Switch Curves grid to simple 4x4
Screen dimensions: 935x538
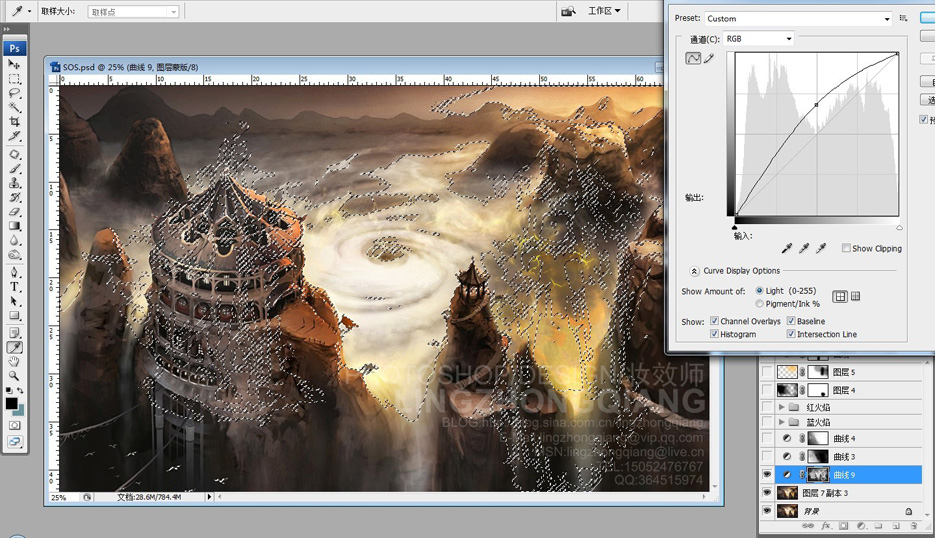(x=840, y=296)
